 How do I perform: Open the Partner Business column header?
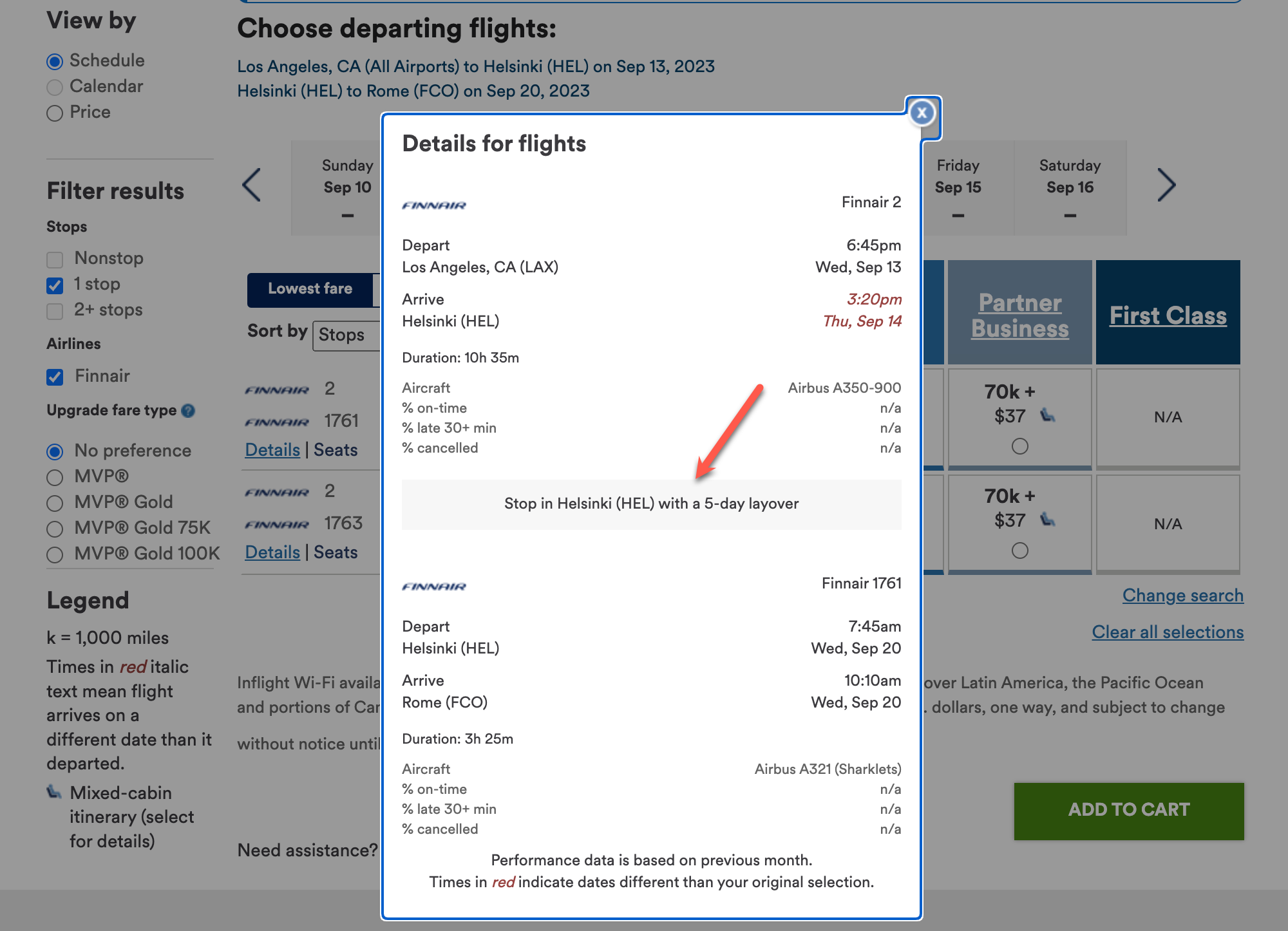[x=1019, y=315]
